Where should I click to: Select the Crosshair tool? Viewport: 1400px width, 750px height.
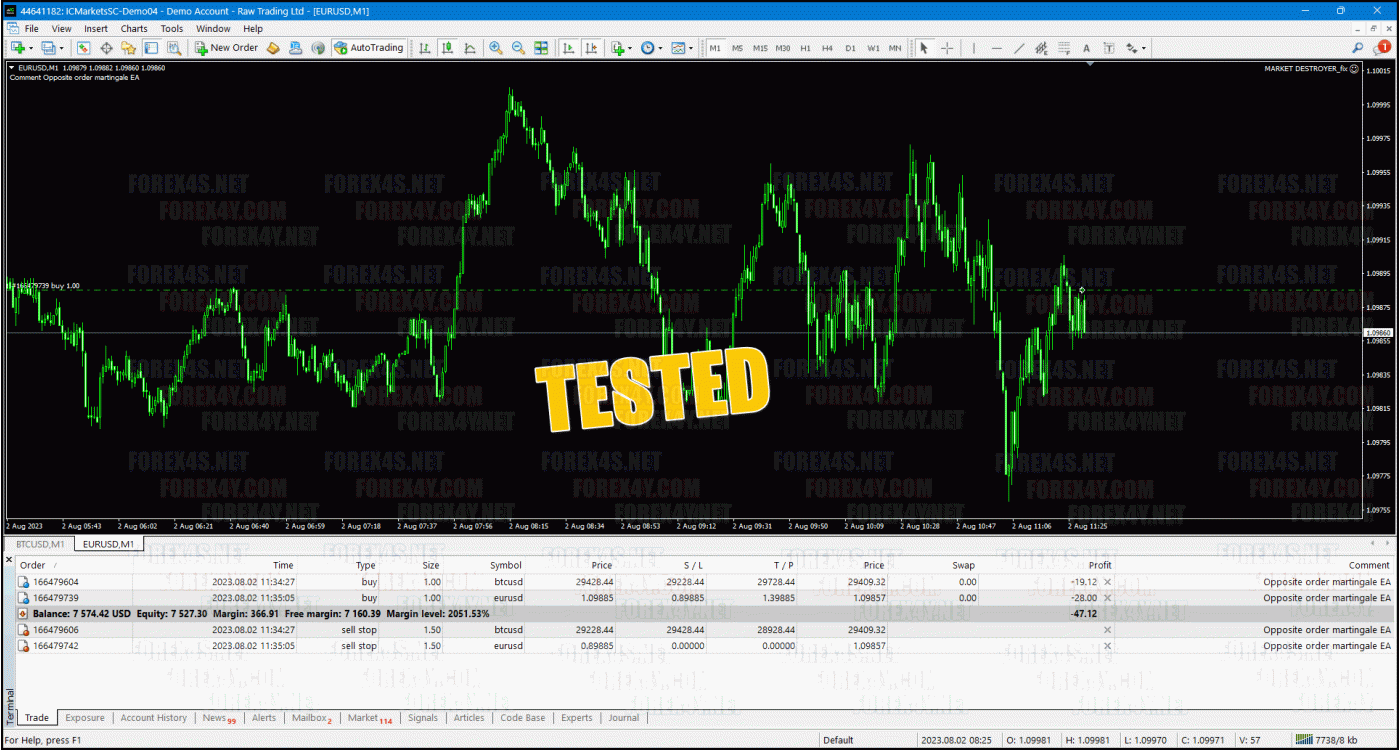tap(946, 47)
